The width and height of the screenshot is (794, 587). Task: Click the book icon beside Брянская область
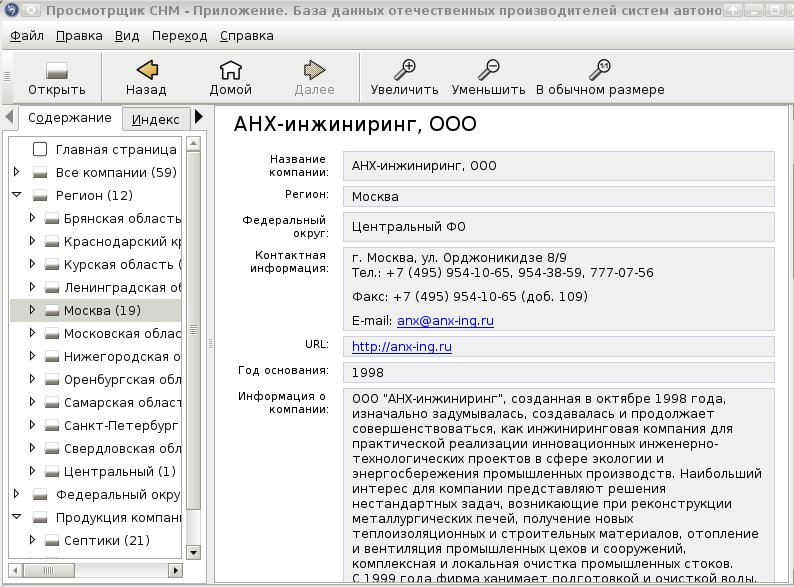click(x=52, y=219)
